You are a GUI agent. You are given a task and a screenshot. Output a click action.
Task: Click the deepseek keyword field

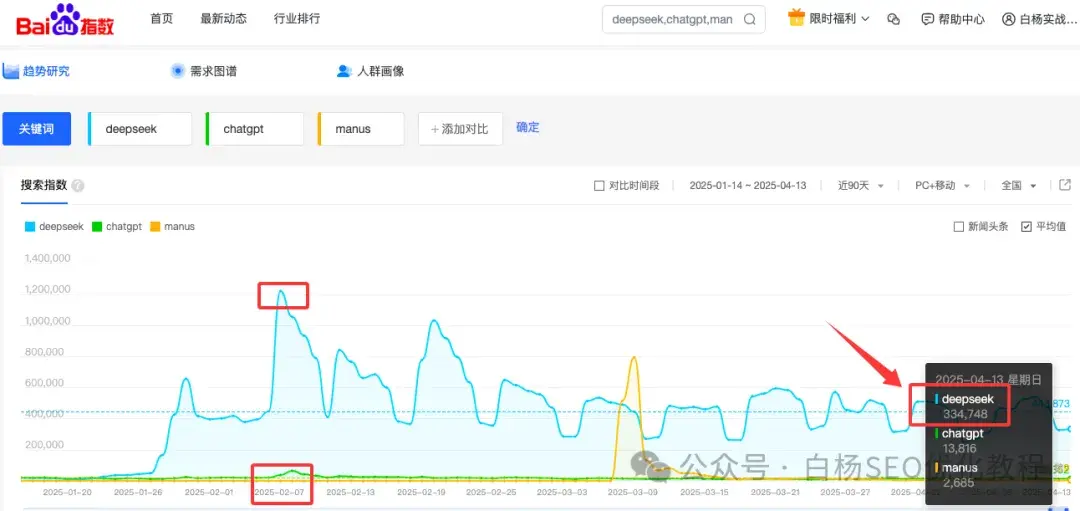(x=140, y=129)
